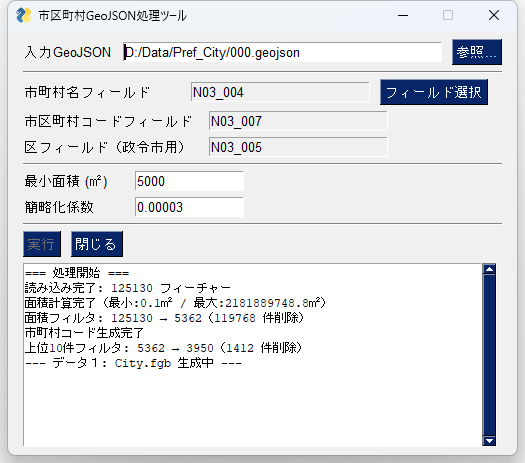Select the 区フィールド N03_005 box
525x463 pixels.
pos(298,147)
